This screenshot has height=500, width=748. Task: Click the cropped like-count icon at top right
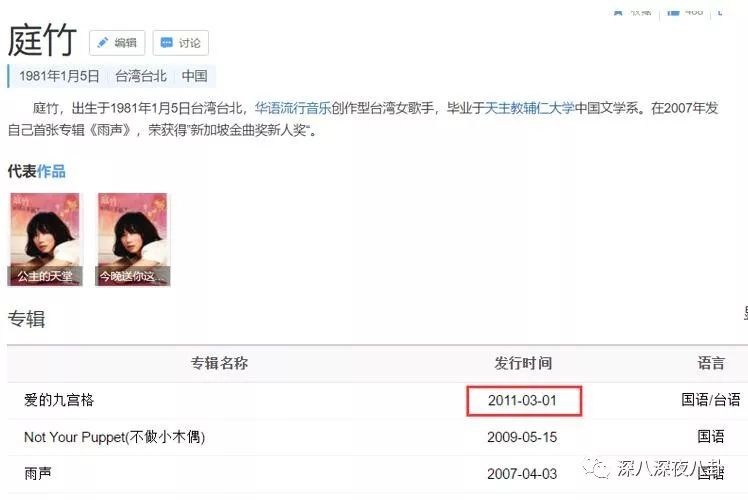673,12
